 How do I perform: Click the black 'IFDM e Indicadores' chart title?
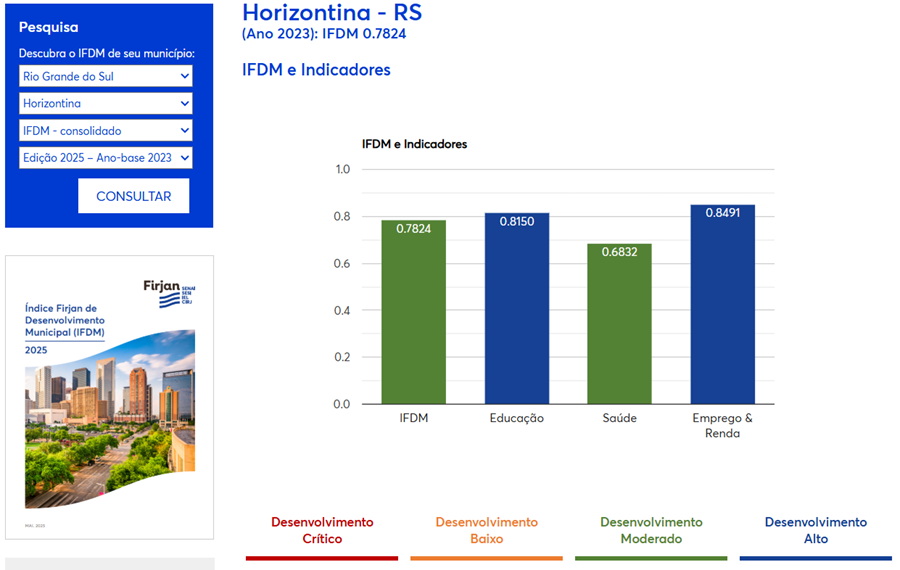(x=414, y=144)
